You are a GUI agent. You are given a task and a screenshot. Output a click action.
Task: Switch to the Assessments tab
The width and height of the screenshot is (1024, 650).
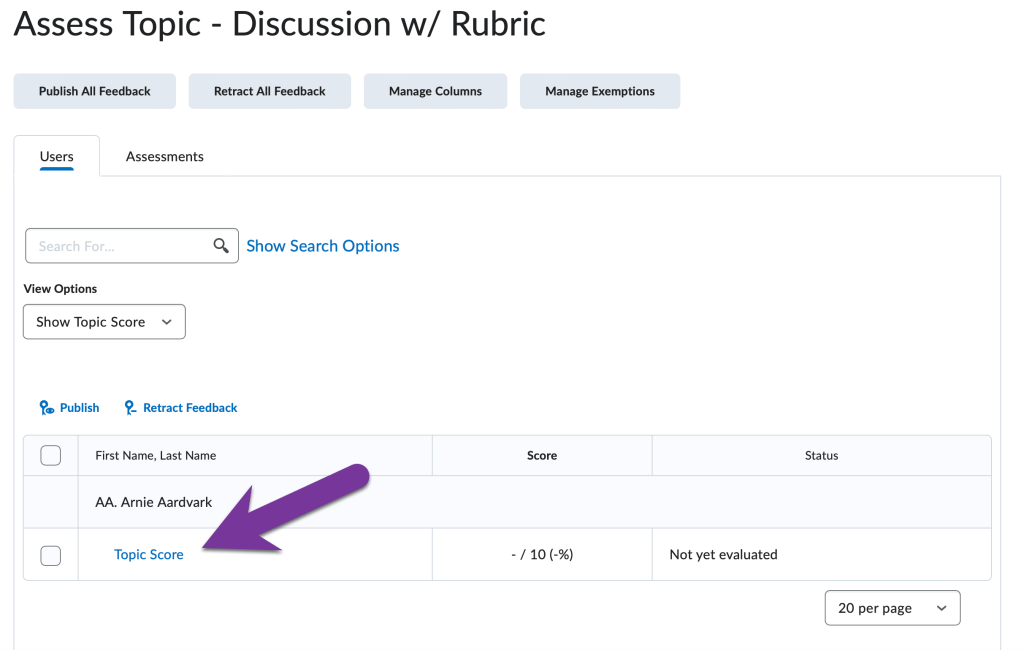pos(164,156)
